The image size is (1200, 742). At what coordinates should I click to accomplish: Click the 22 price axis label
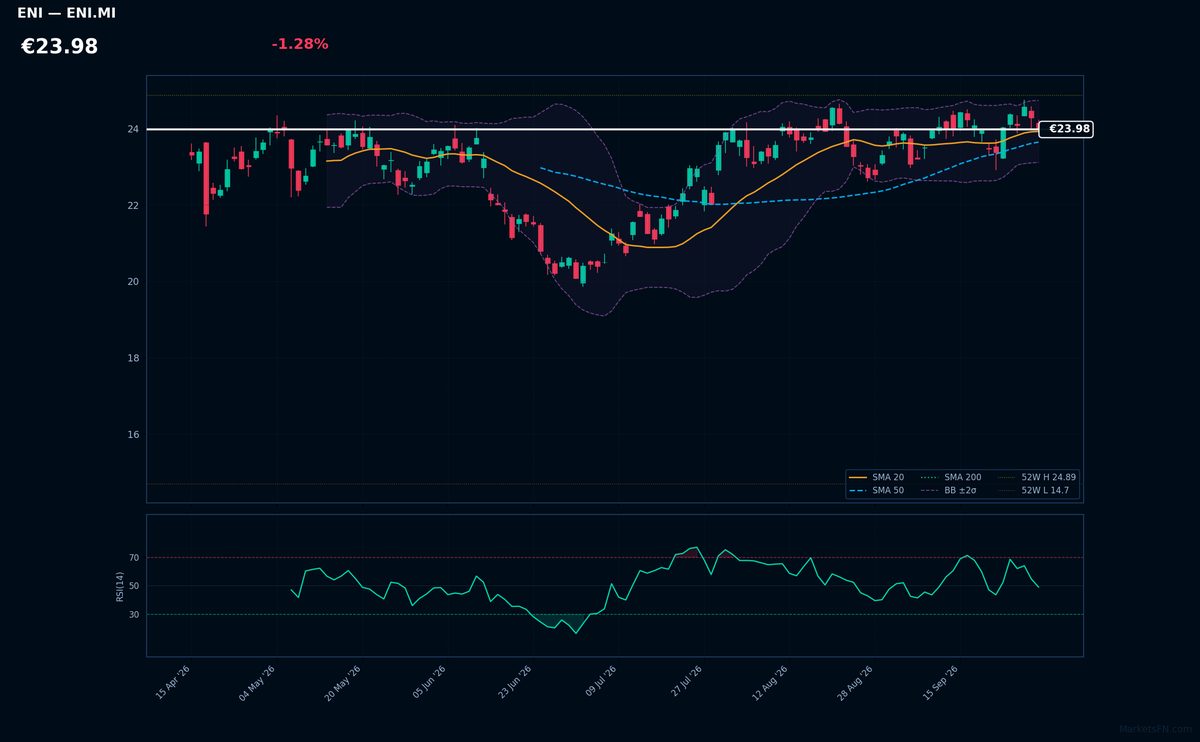132,206
